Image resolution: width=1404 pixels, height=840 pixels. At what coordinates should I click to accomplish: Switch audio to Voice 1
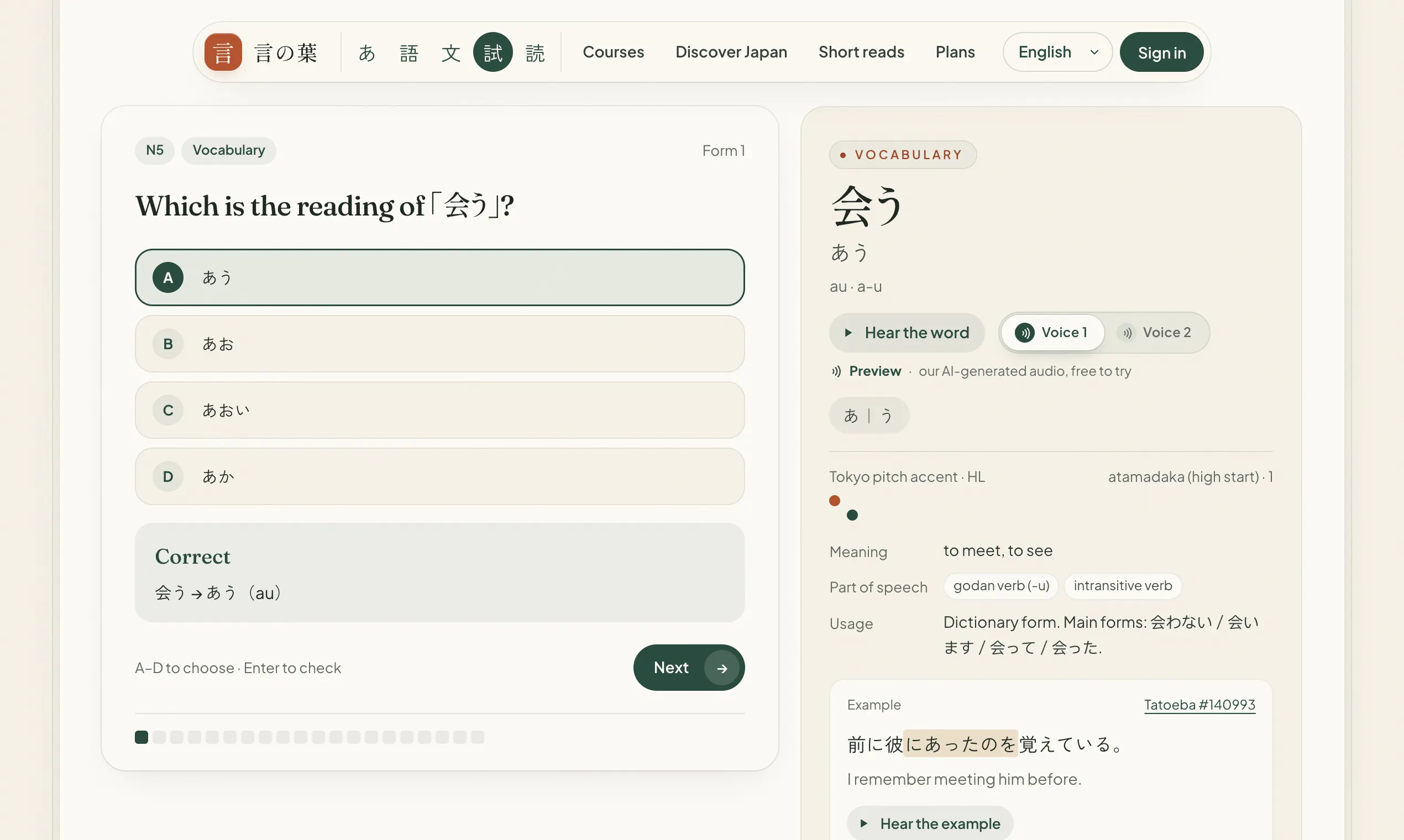point(1052,333)
